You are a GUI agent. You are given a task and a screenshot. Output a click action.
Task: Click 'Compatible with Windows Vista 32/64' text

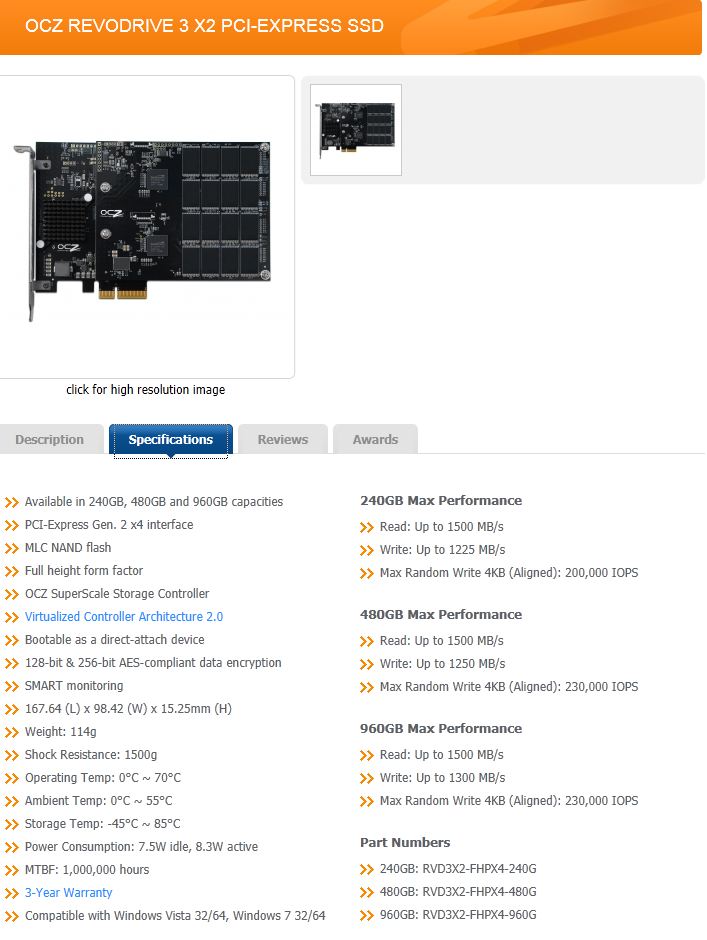[175, 915]
